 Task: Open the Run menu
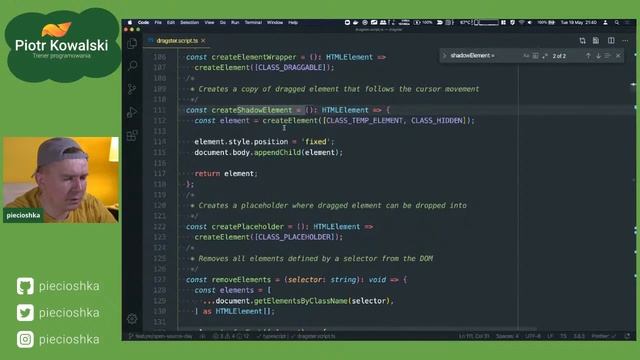tap(235, 22)
